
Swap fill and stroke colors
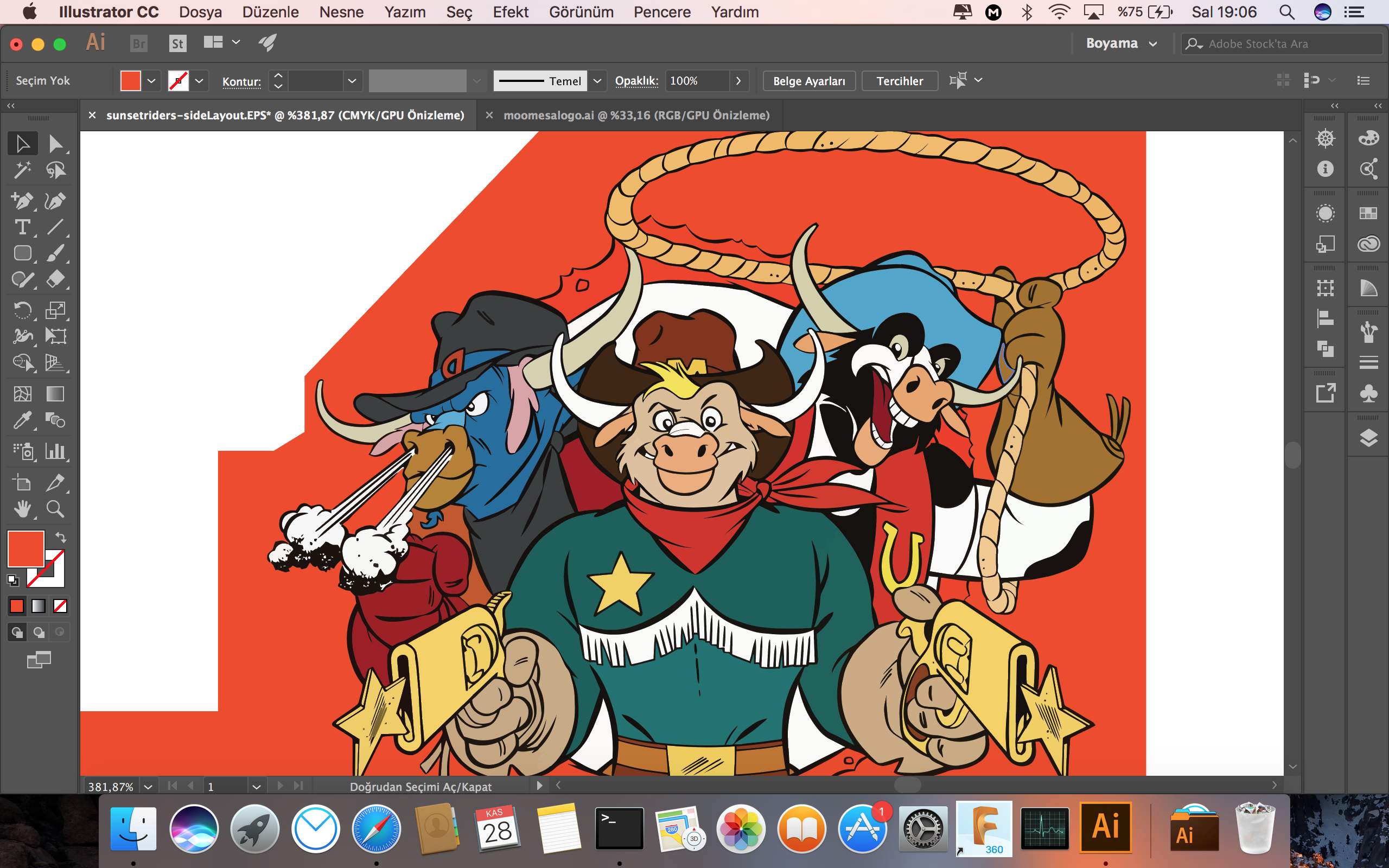pyautogui.click(x=61, y=537)
